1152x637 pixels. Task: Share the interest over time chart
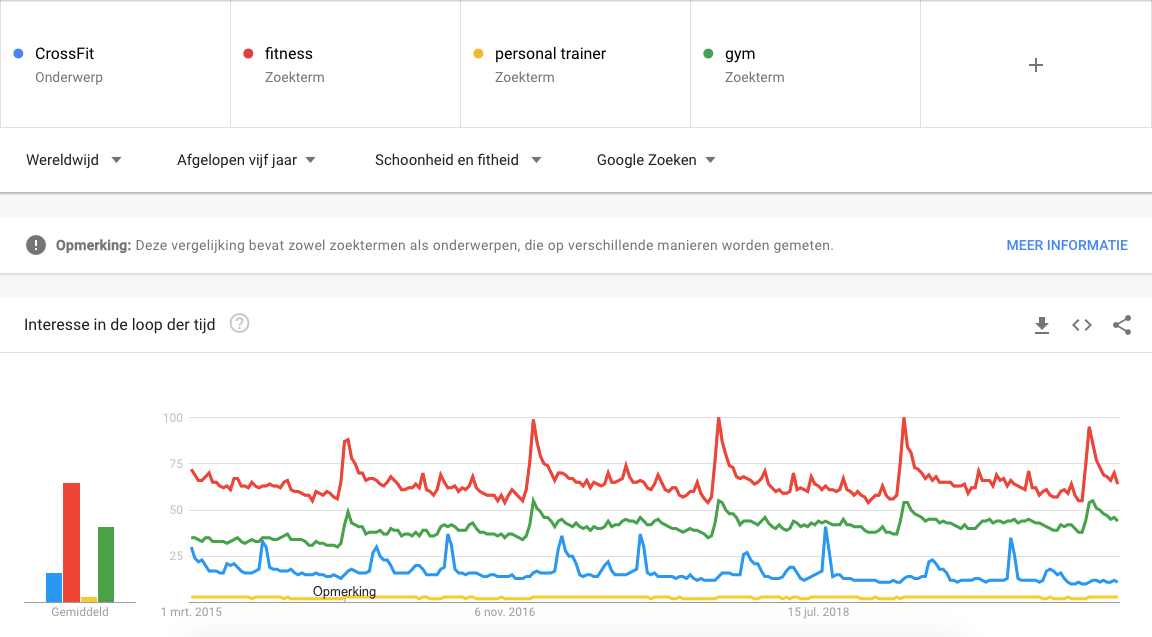[x=1122, y=325]
